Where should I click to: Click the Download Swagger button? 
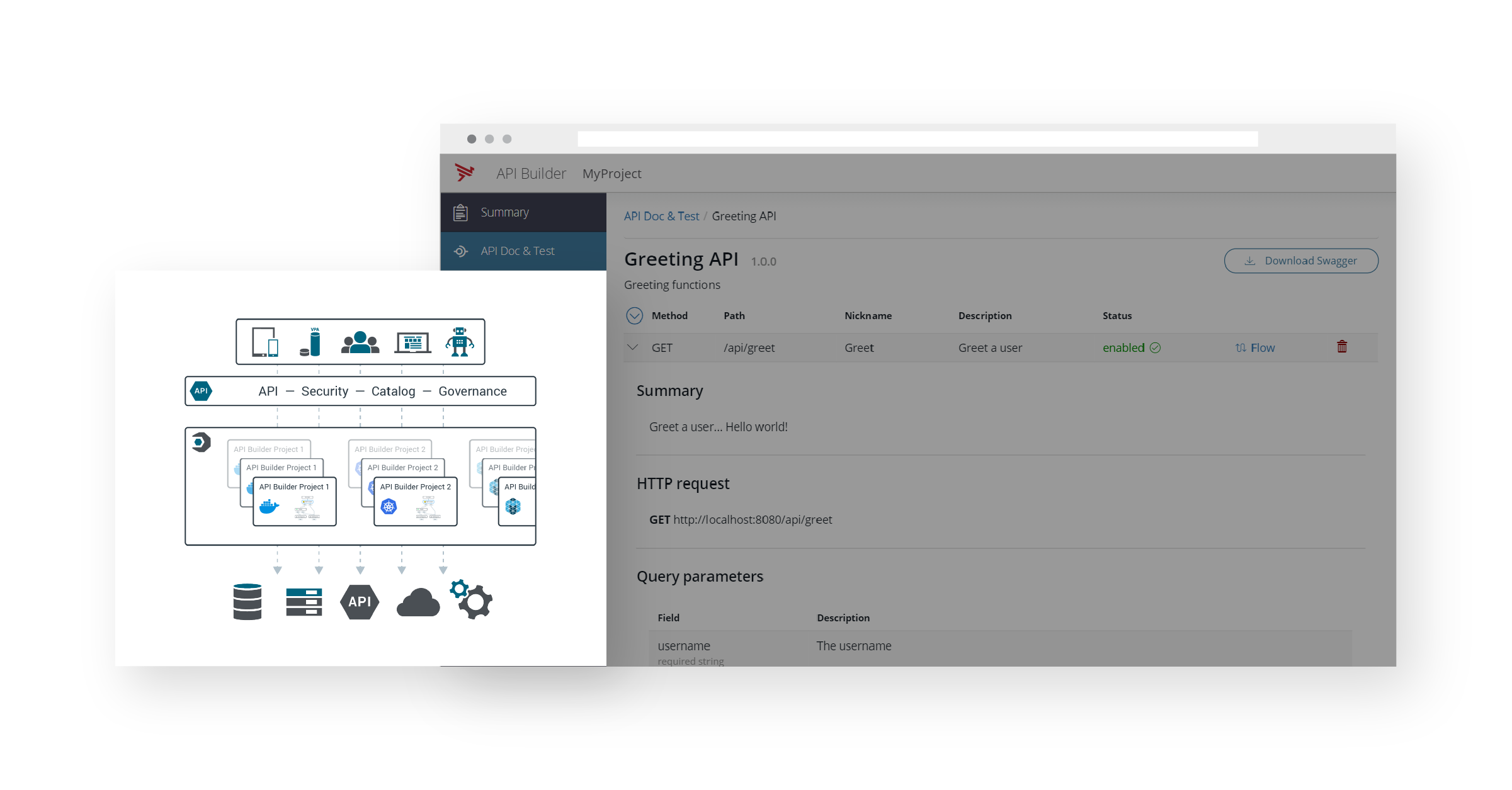1301,261
